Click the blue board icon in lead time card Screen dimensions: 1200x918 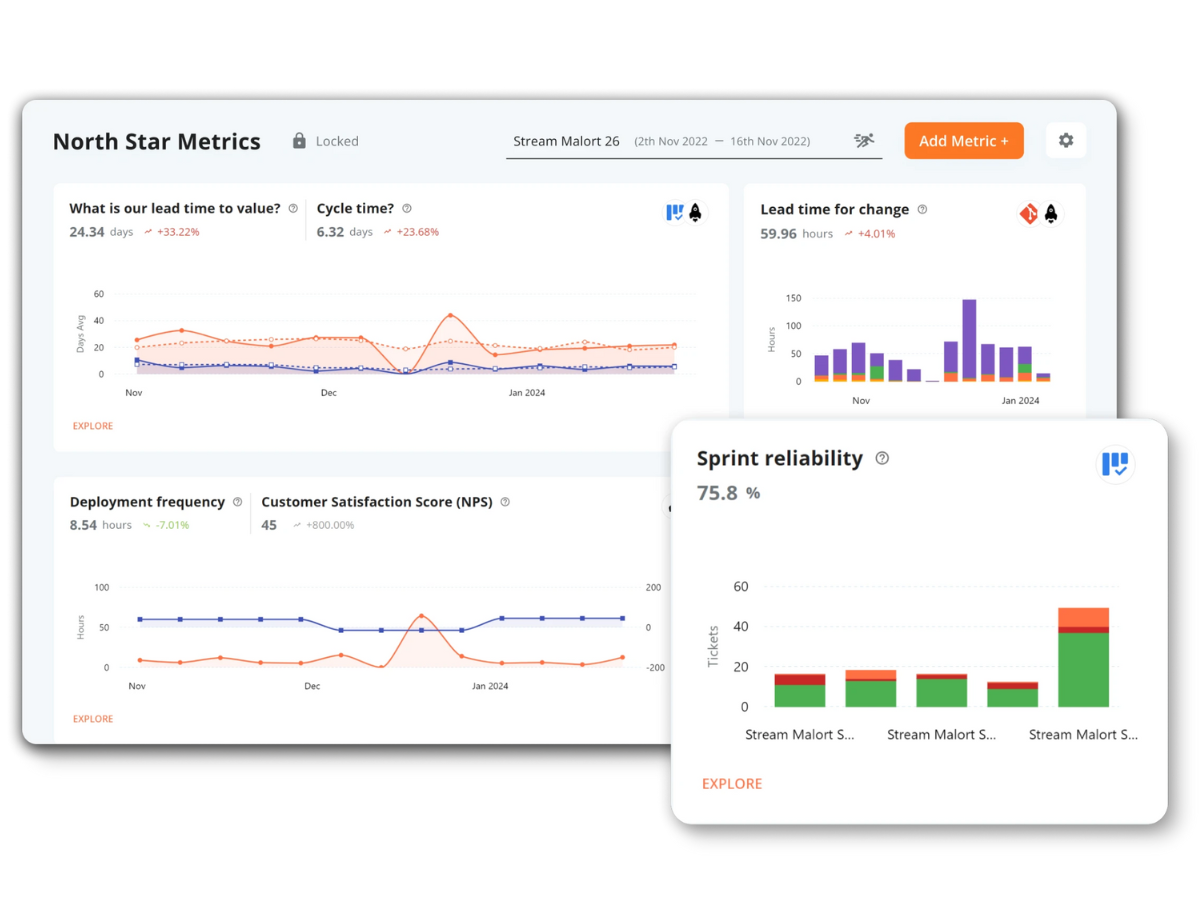click(675, 212)
